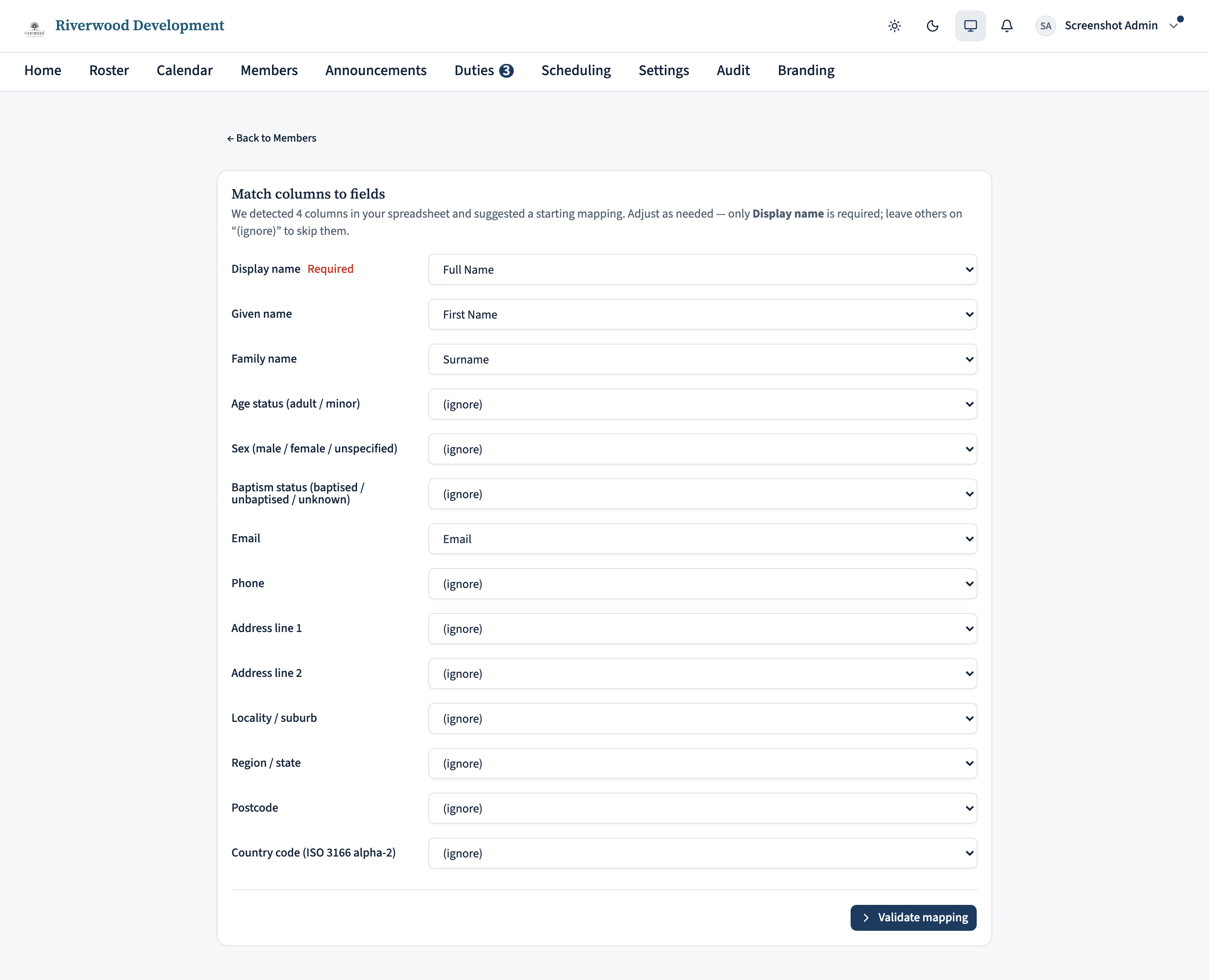
Task: Click the Screenshot Admin user name
Action: [1111, 25]
